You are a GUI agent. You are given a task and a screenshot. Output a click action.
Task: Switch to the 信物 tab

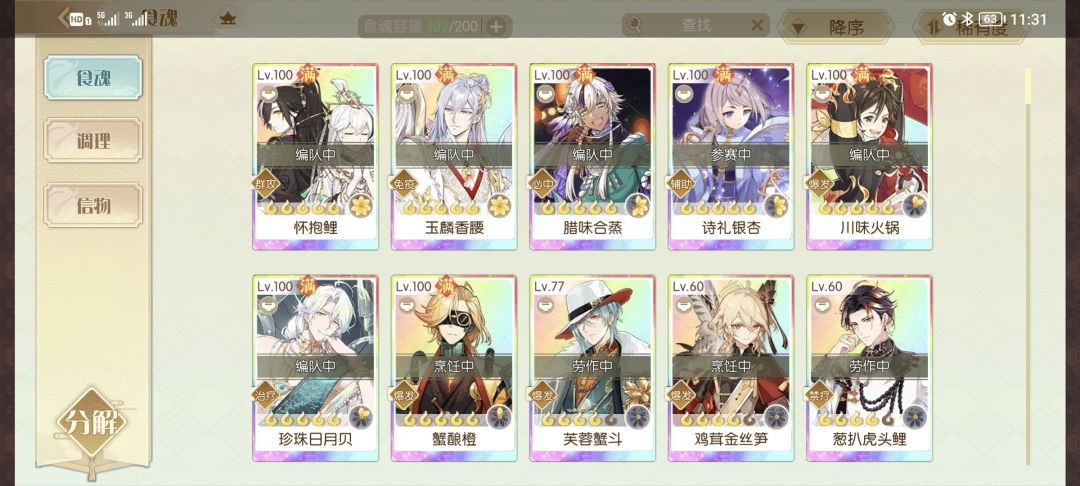click(93, 205)
